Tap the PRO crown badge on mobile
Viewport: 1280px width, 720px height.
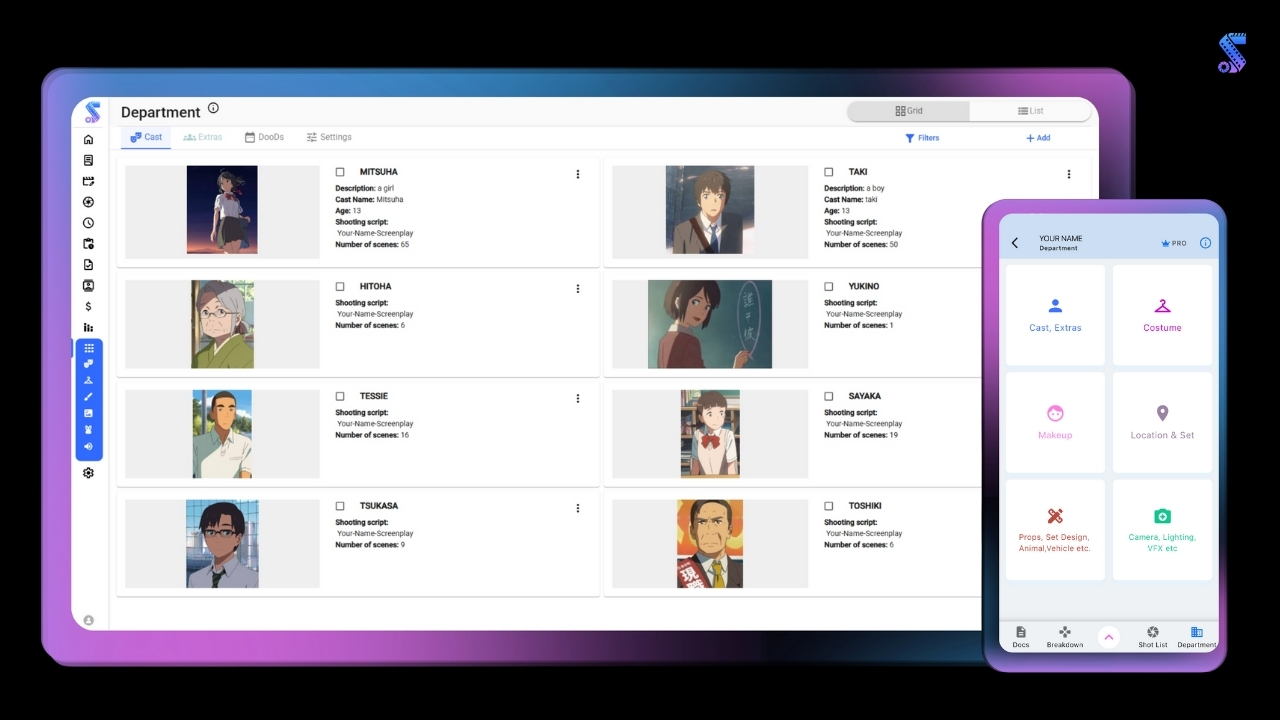[1173, 243]
